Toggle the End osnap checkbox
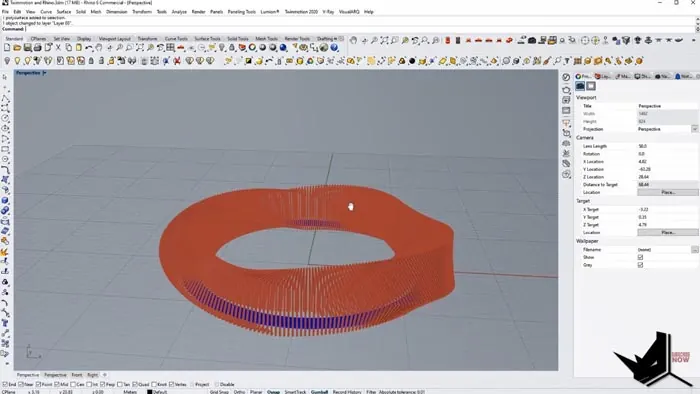This screenshot has width=700, height=394. pos(5,384)
